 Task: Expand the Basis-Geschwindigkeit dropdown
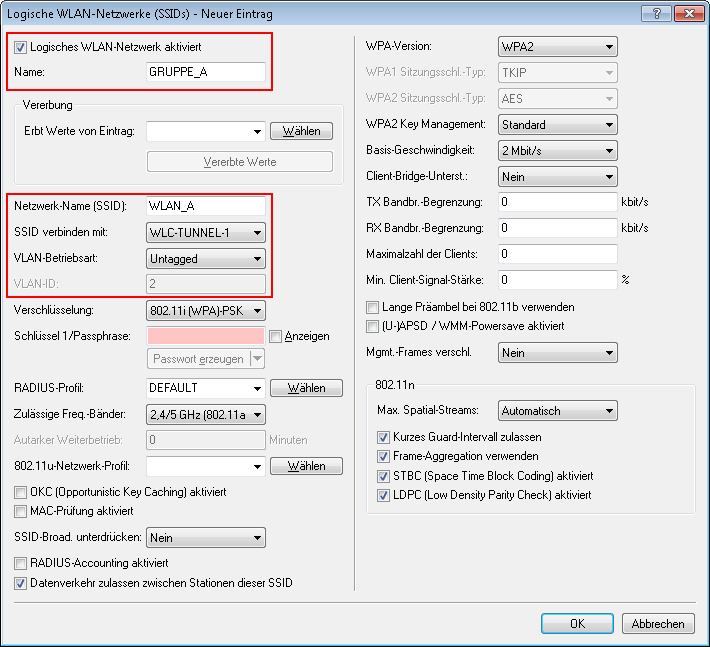557,151
